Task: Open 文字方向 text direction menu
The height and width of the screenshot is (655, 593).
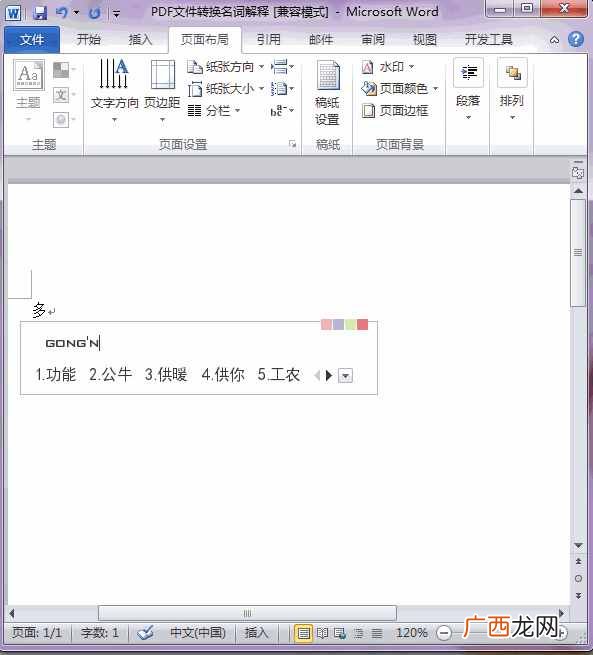Action: (114, 91)
